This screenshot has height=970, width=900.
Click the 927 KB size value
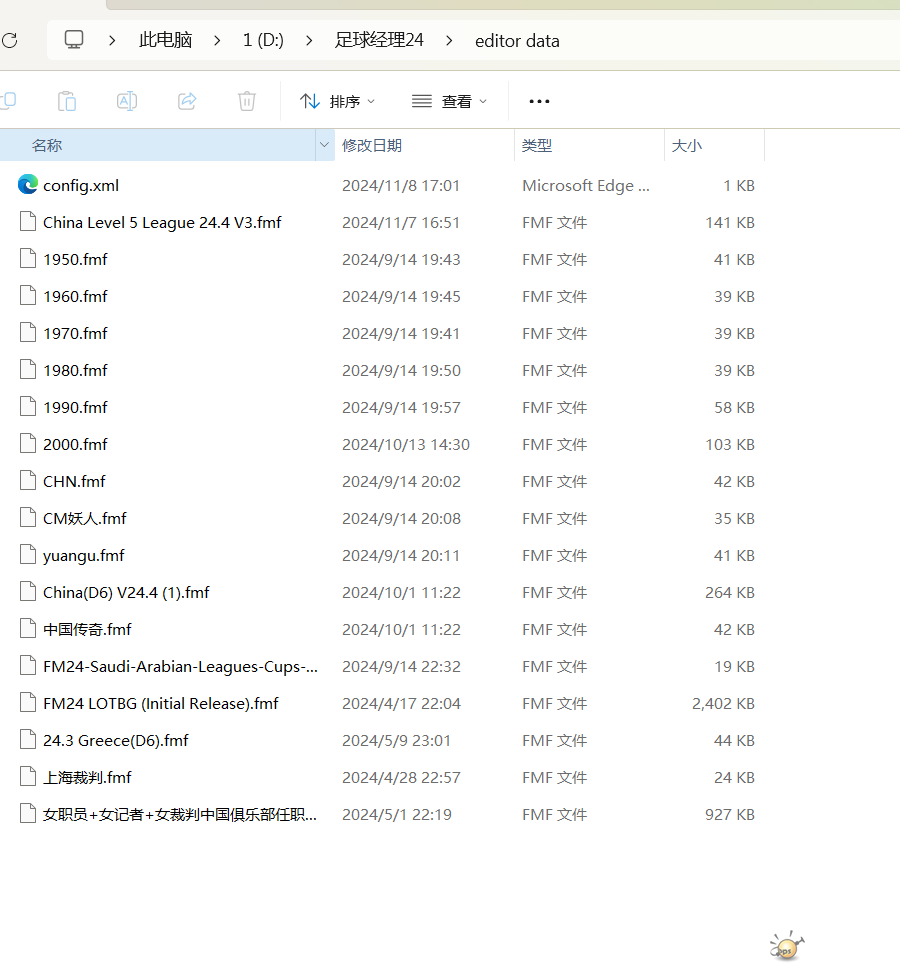[730, 815]
